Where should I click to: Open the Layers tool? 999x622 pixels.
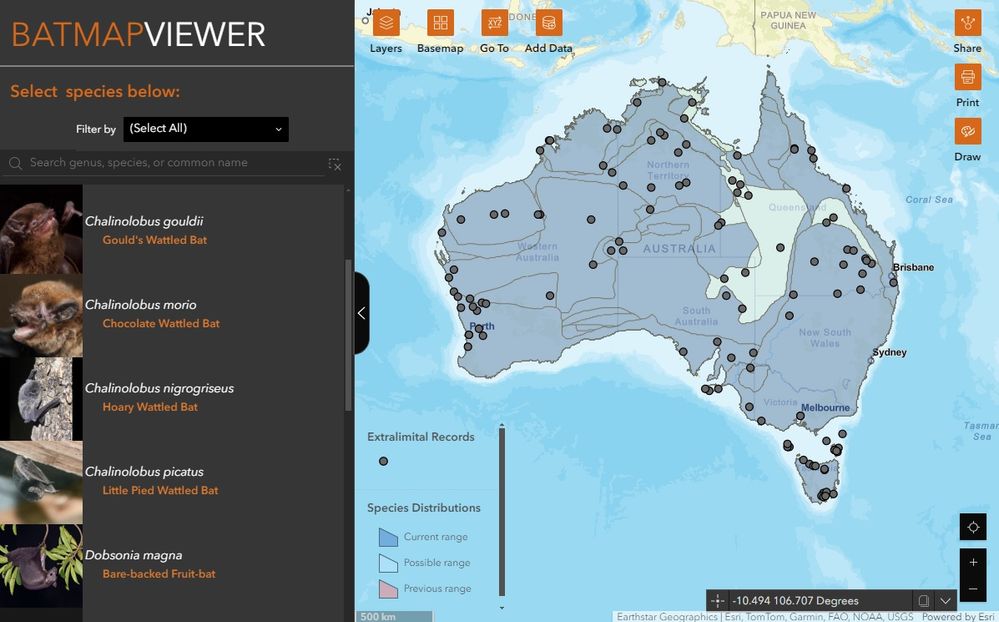pyautogui.click(x=386, y=24)
